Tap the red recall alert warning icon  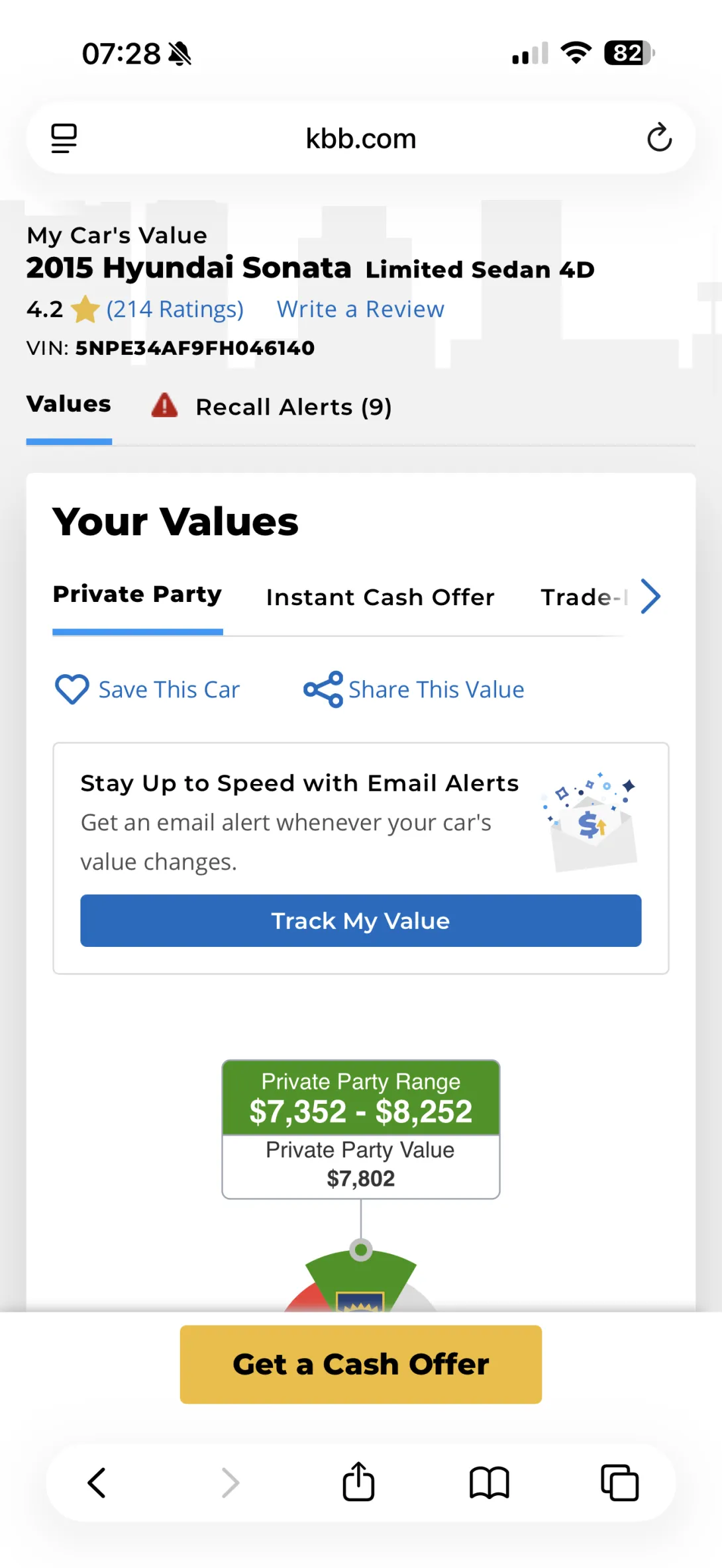coord(164,405)
